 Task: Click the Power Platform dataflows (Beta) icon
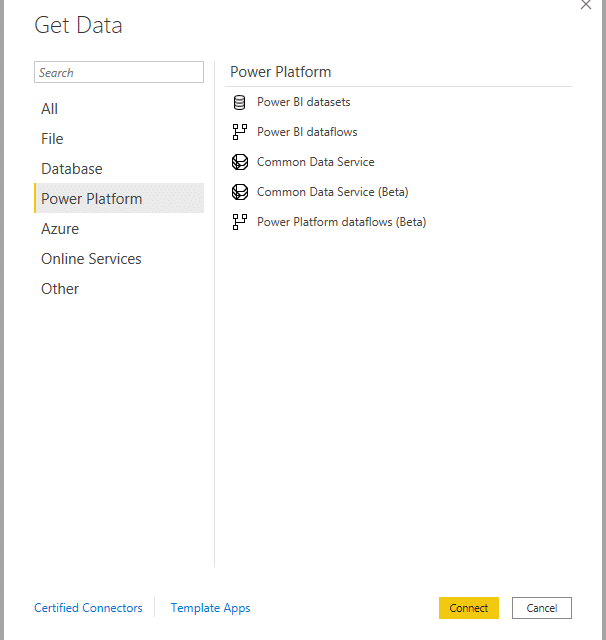click(x=239, y=222)
